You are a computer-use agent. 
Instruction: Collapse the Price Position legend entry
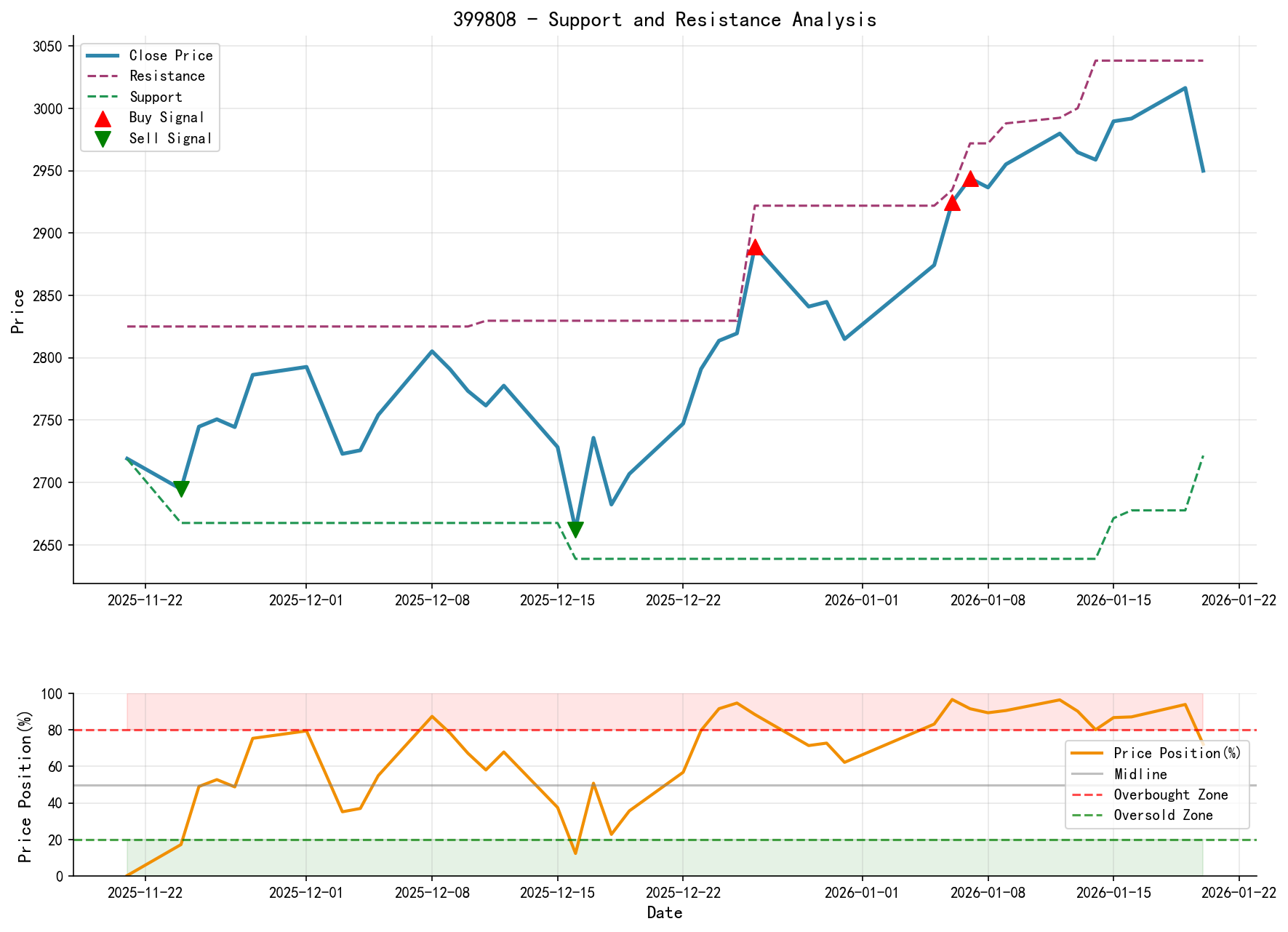1178,753
